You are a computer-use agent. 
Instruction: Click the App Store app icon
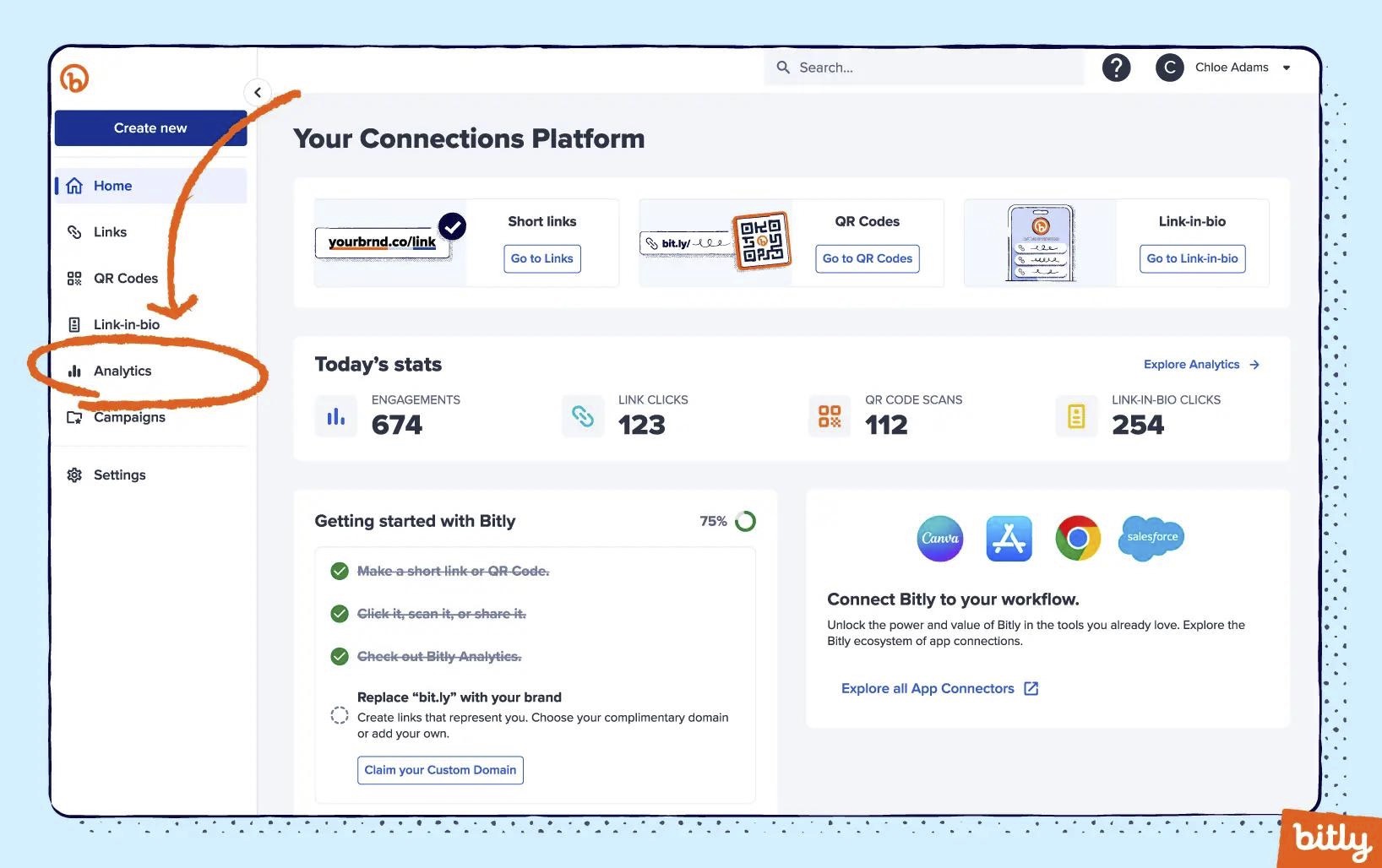tap(1009, 538)
